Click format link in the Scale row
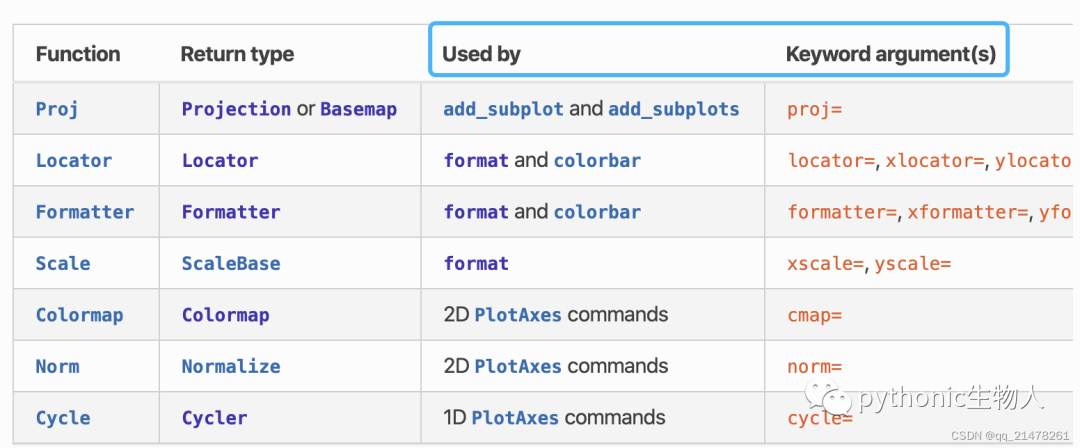This screenshot has width=1080, height=448. point(476,263)
